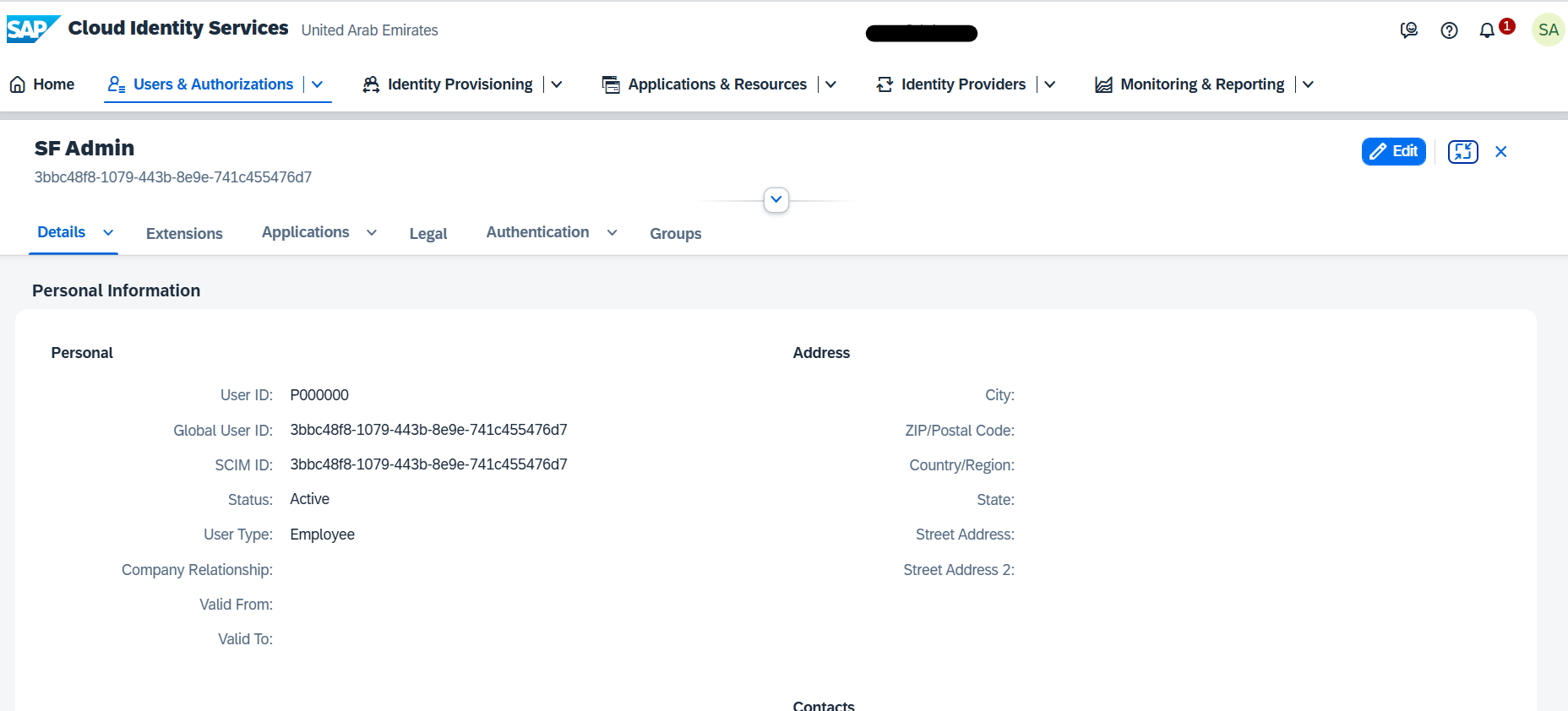Viewport: 1568px width, 711px height.
Task: Click the Country/Region label
Action: coord(961,465)
